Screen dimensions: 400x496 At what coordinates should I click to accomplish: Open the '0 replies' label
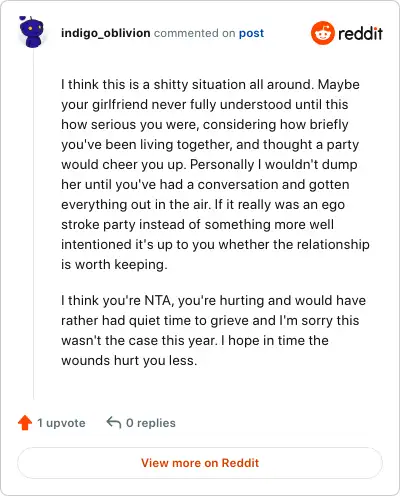coord(151,423)
